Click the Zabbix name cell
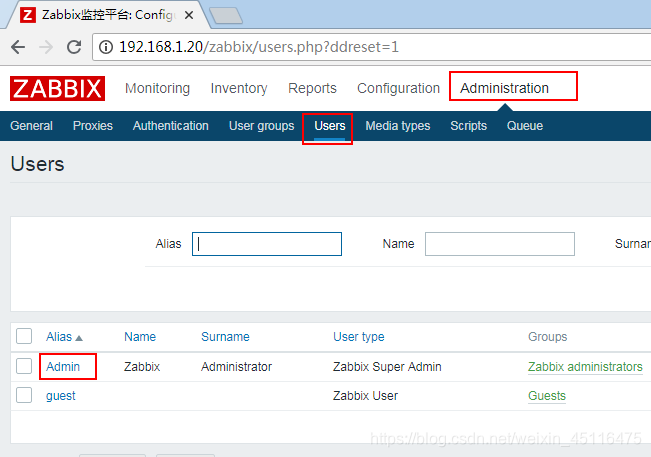This screenshot has width=651, height=457. [142, 367]
